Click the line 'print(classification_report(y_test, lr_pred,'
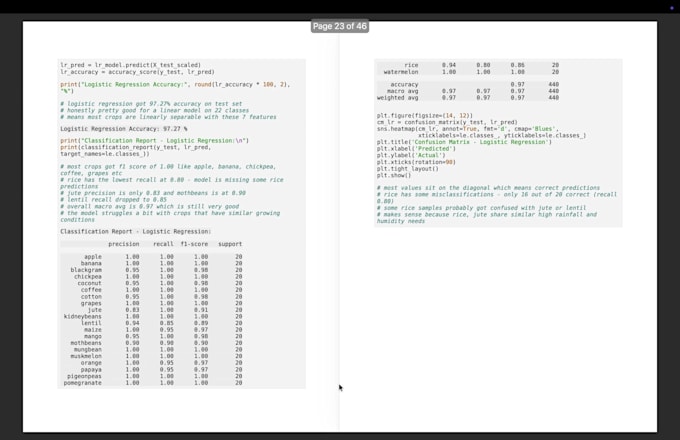 (x=135, y=147)
